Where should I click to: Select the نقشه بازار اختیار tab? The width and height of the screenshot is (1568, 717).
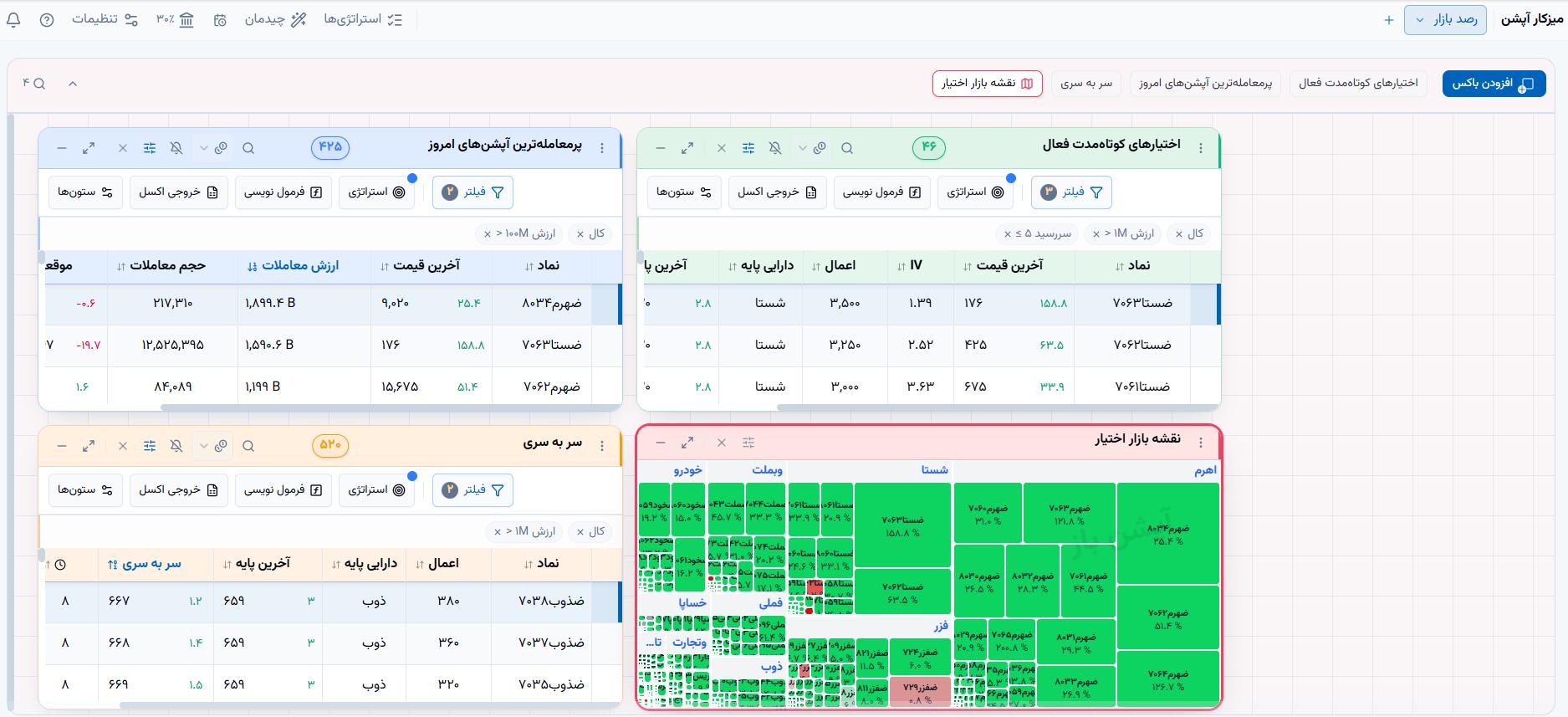[x=988, y=84]
